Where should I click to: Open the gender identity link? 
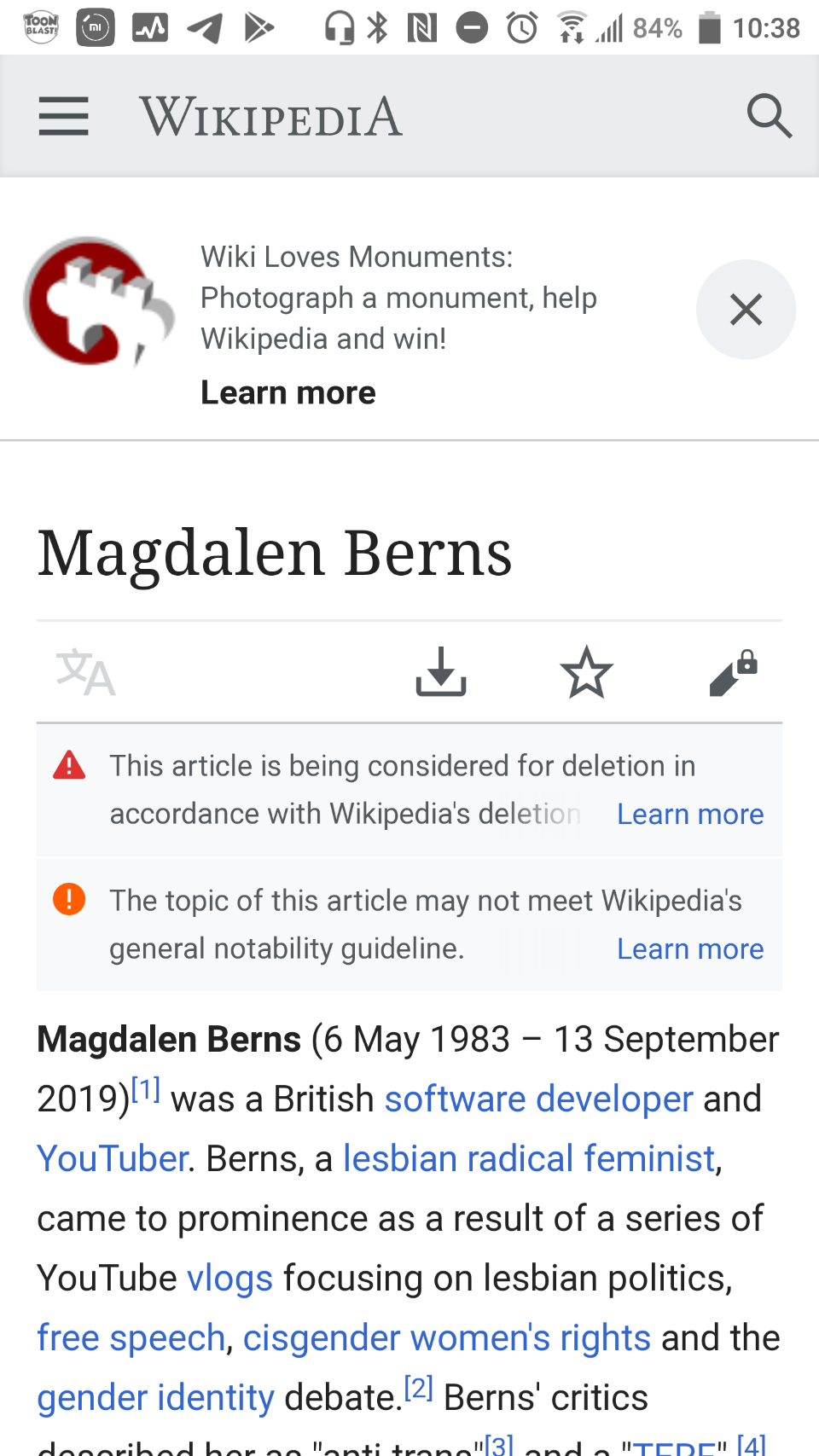[155, 1398]
